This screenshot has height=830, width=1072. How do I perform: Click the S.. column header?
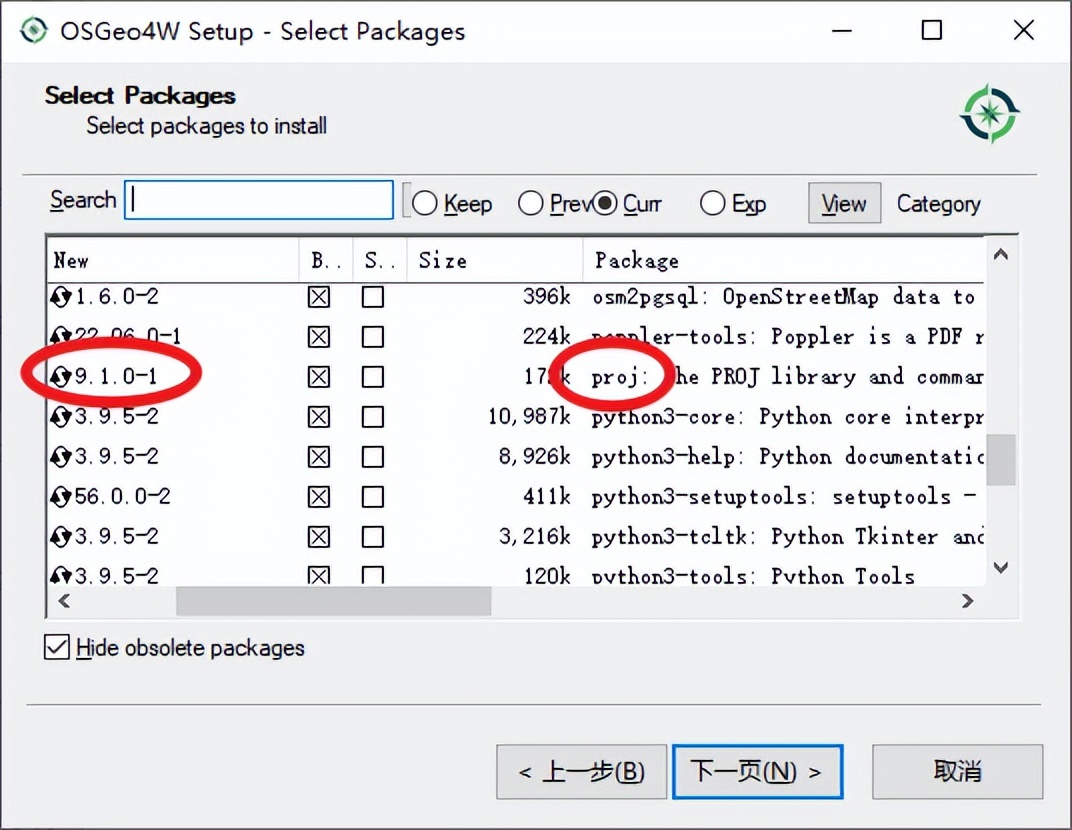(x=380, y=260)
